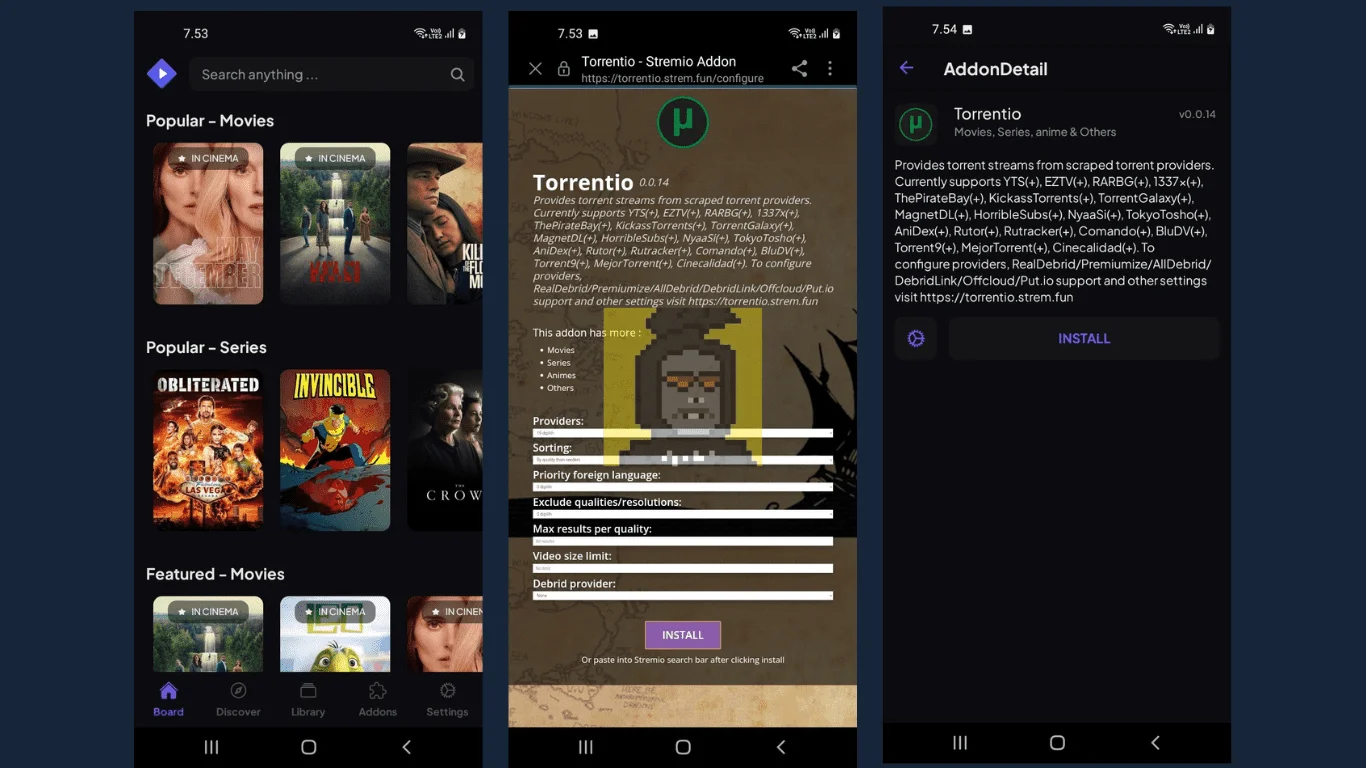
Task: Tap the padlock icon beside the Torrentio URL
Action: click(564, 69)
